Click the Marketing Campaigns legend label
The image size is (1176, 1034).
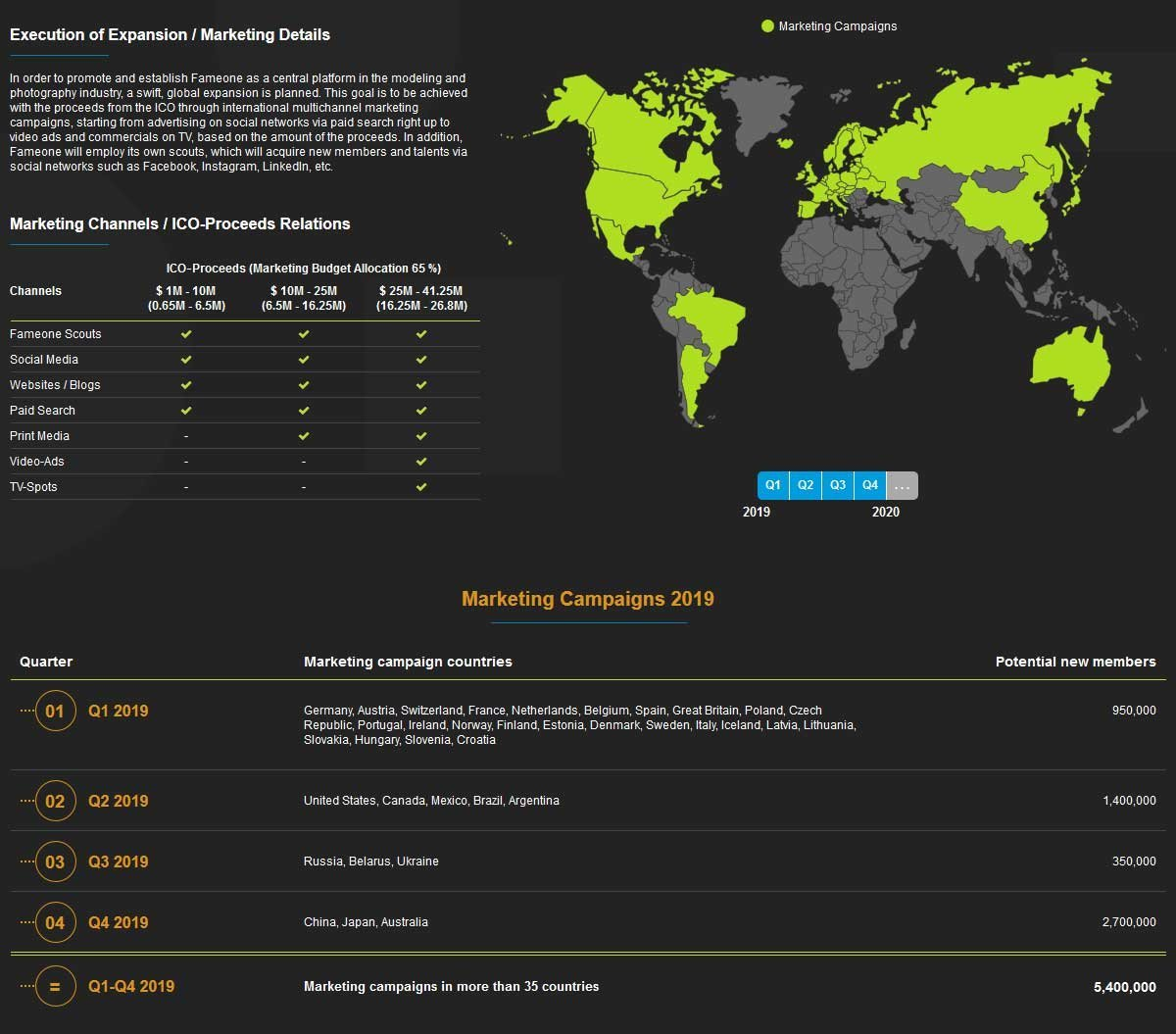pyautogui.click(x=838, y=26)
